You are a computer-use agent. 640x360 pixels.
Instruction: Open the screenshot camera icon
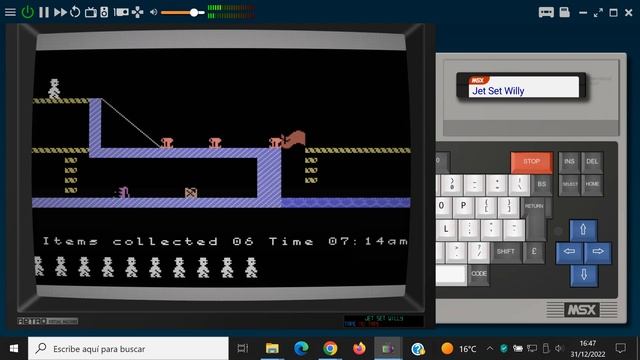[x=121, y=12]
